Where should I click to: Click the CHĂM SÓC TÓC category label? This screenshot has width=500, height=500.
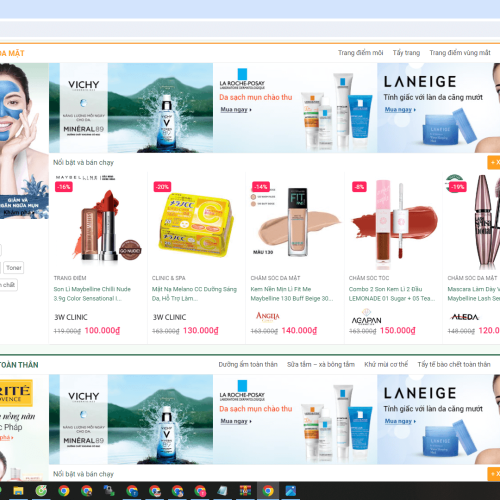point(369,278)
